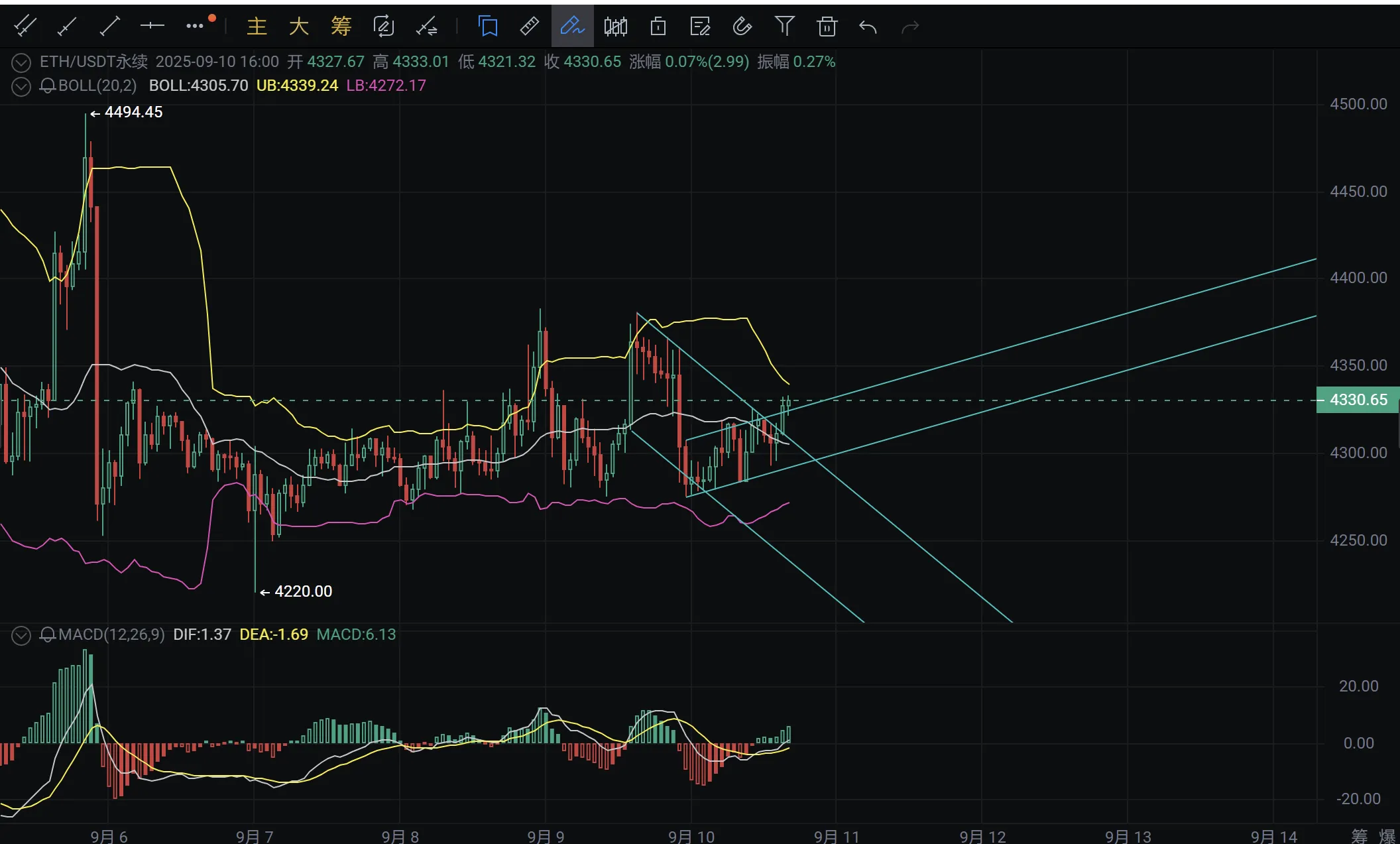Image resolution: width=1400 pixels, height=844 pixels.
Task: Click the ETH/USDT永续 symbol name
Action: (x=93, y=62)
